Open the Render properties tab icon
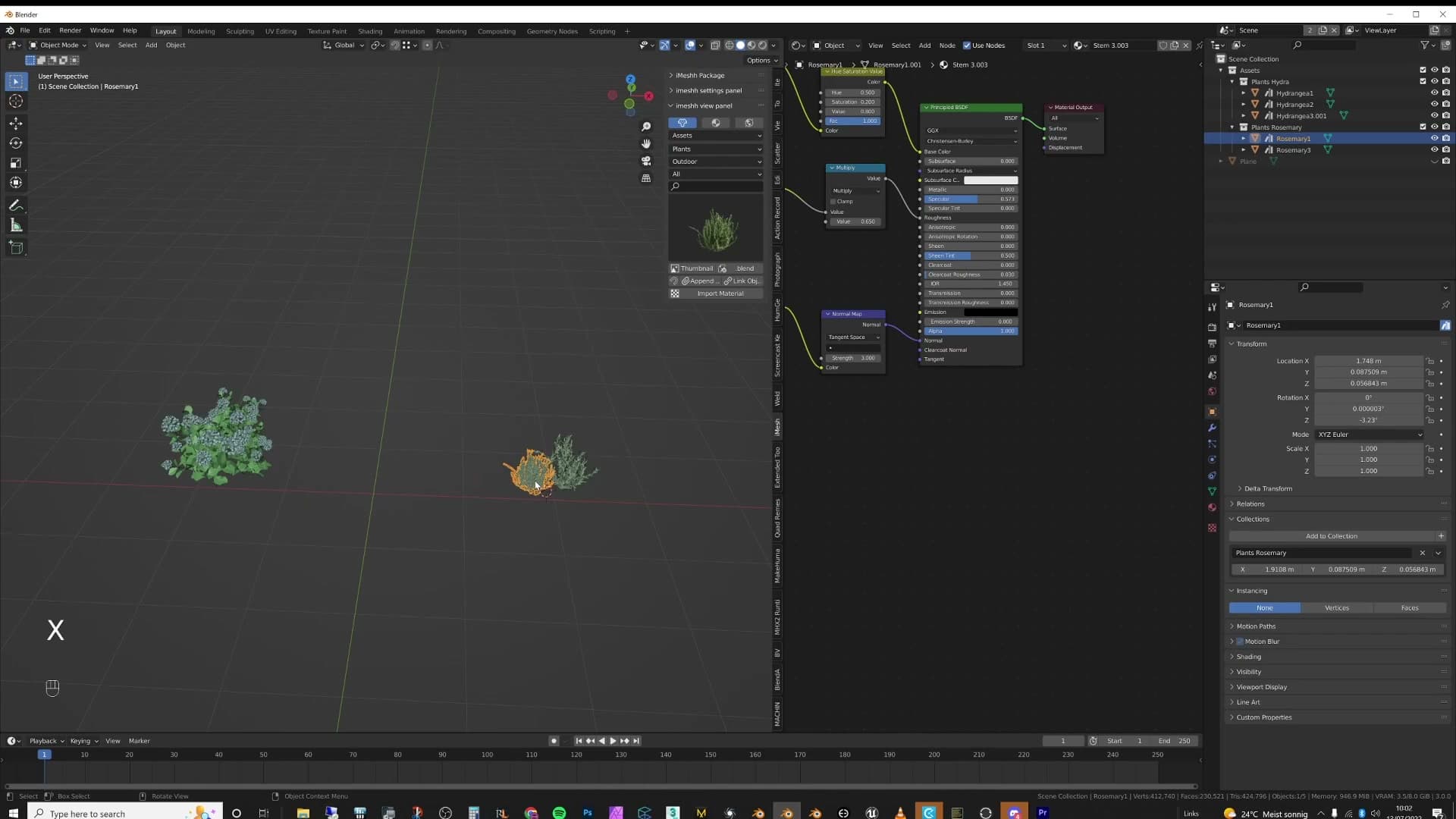1456x819 pixels. tap(1212, 327)
